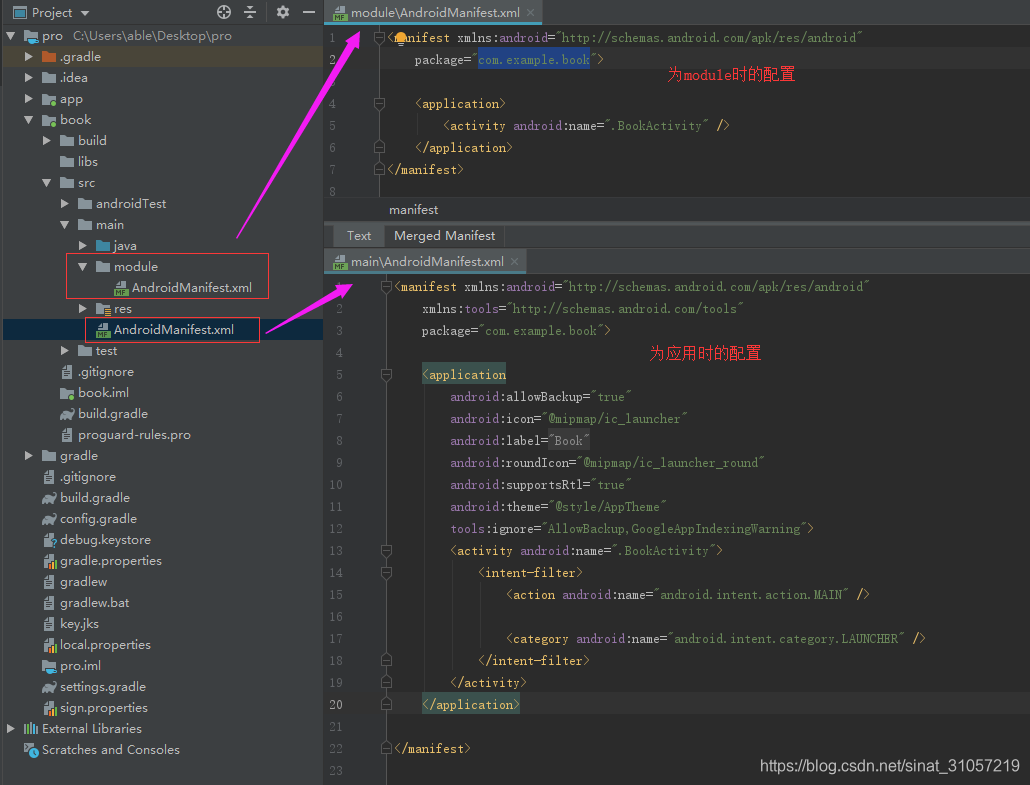The width and height of the screenshot is (1030, 785).
Task: Close the module\AndroidManifest.xml tab
Action: point(530,12)
